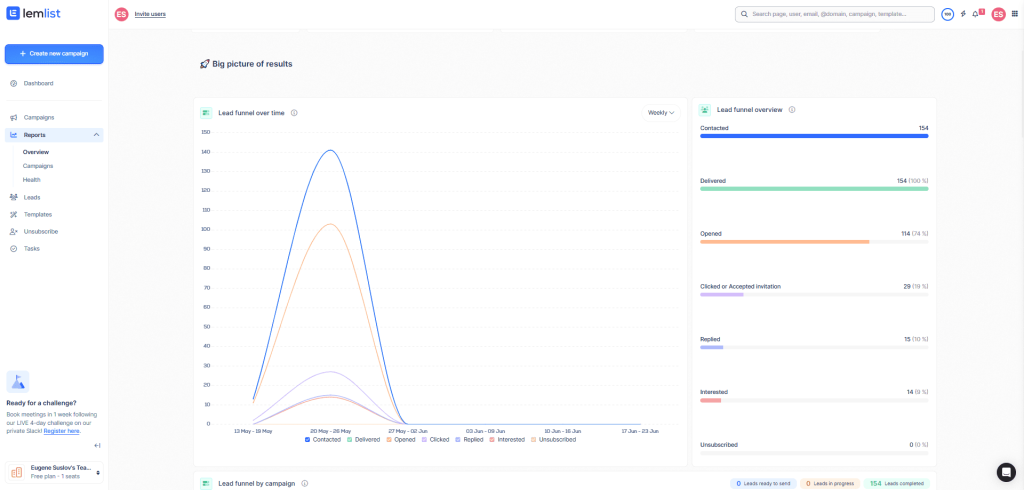Click Leads in progress badge
1024x490 pixels.
click(829, 483)
